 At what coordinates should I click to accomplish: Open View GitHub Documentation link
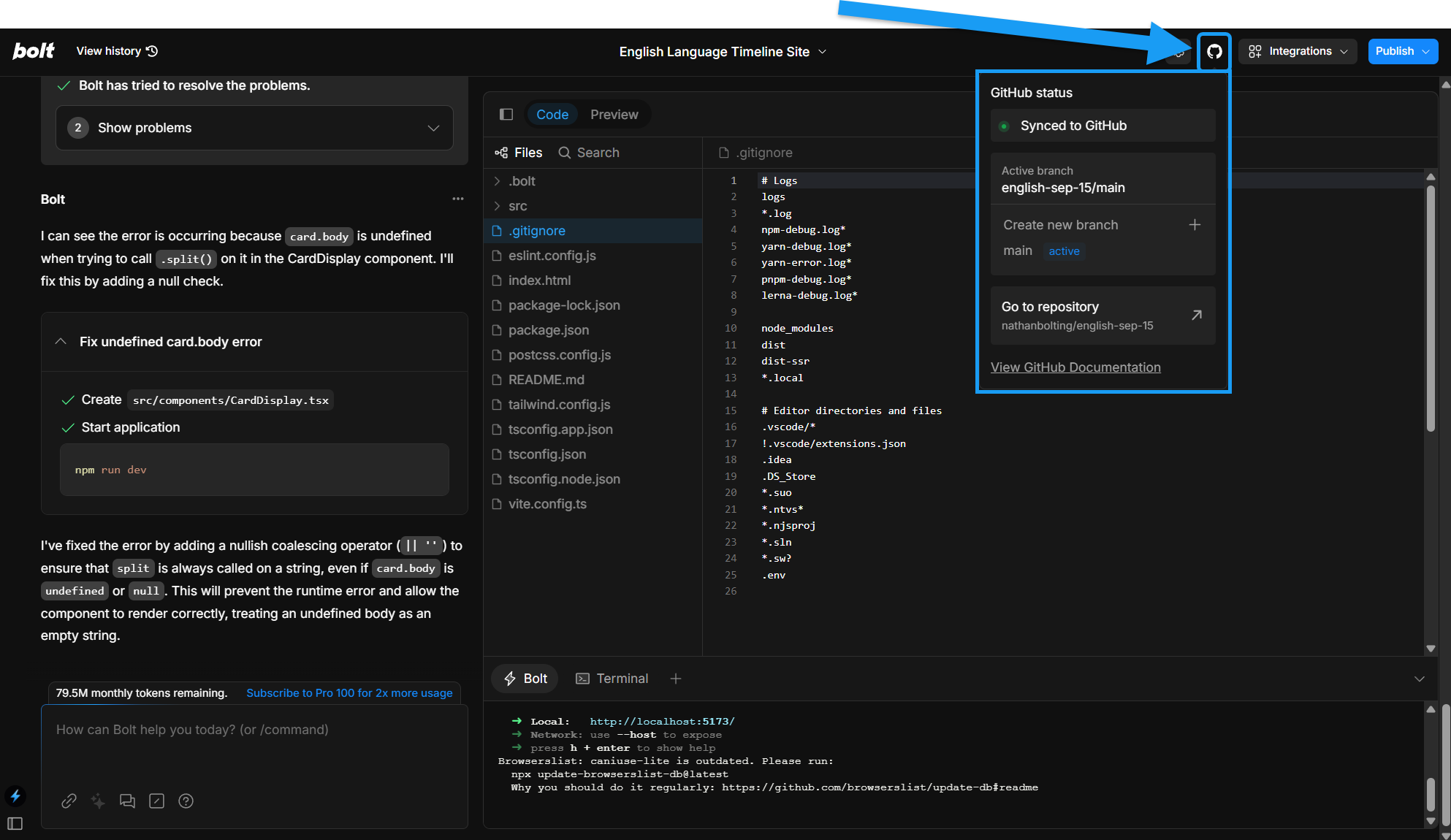click(1075, 367)
